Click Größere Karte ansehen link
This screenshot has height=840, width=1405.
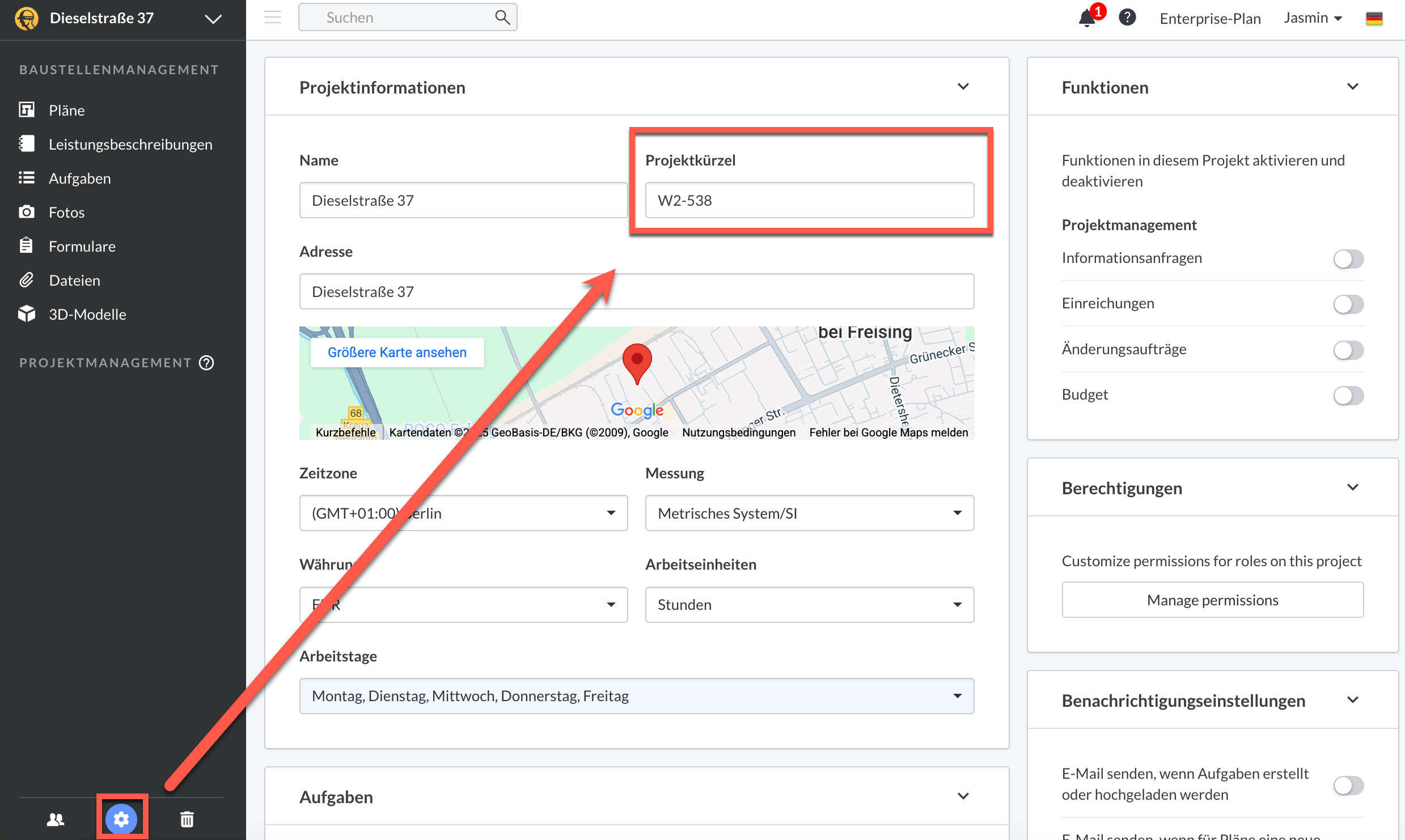pos(397,353)
